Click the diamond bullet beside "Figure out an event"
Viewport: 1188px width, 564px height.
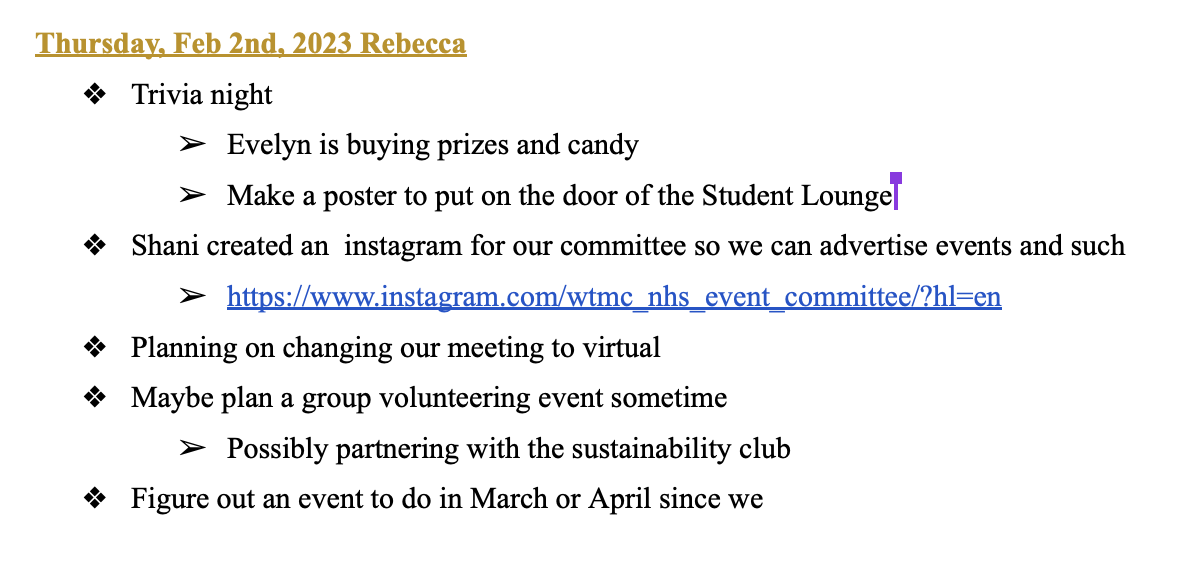click(x=96, y=498)
